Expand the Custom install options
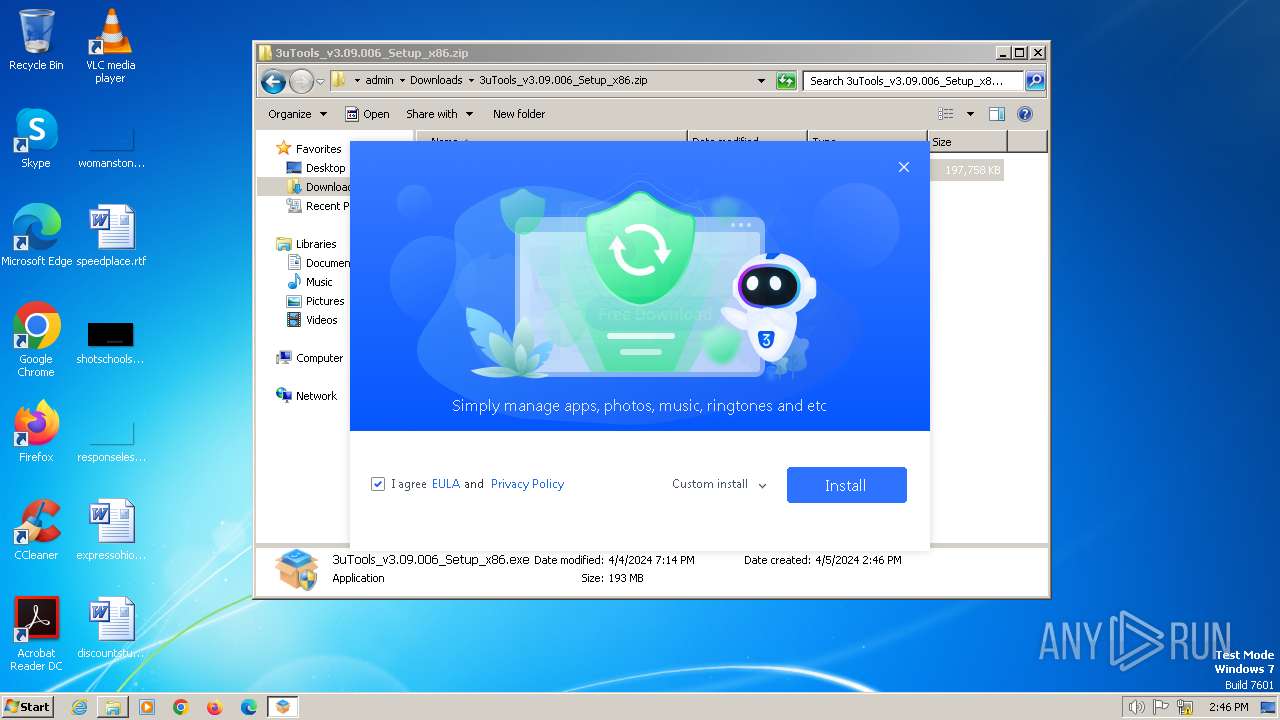The image size is (1280, 720). coord(719,484)
